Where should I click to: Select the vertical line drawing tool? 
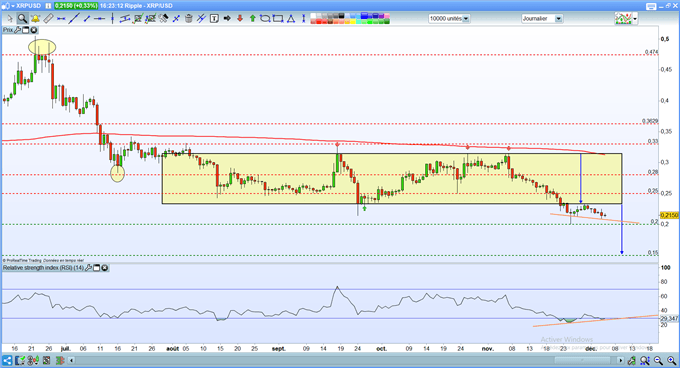(112, 19)
